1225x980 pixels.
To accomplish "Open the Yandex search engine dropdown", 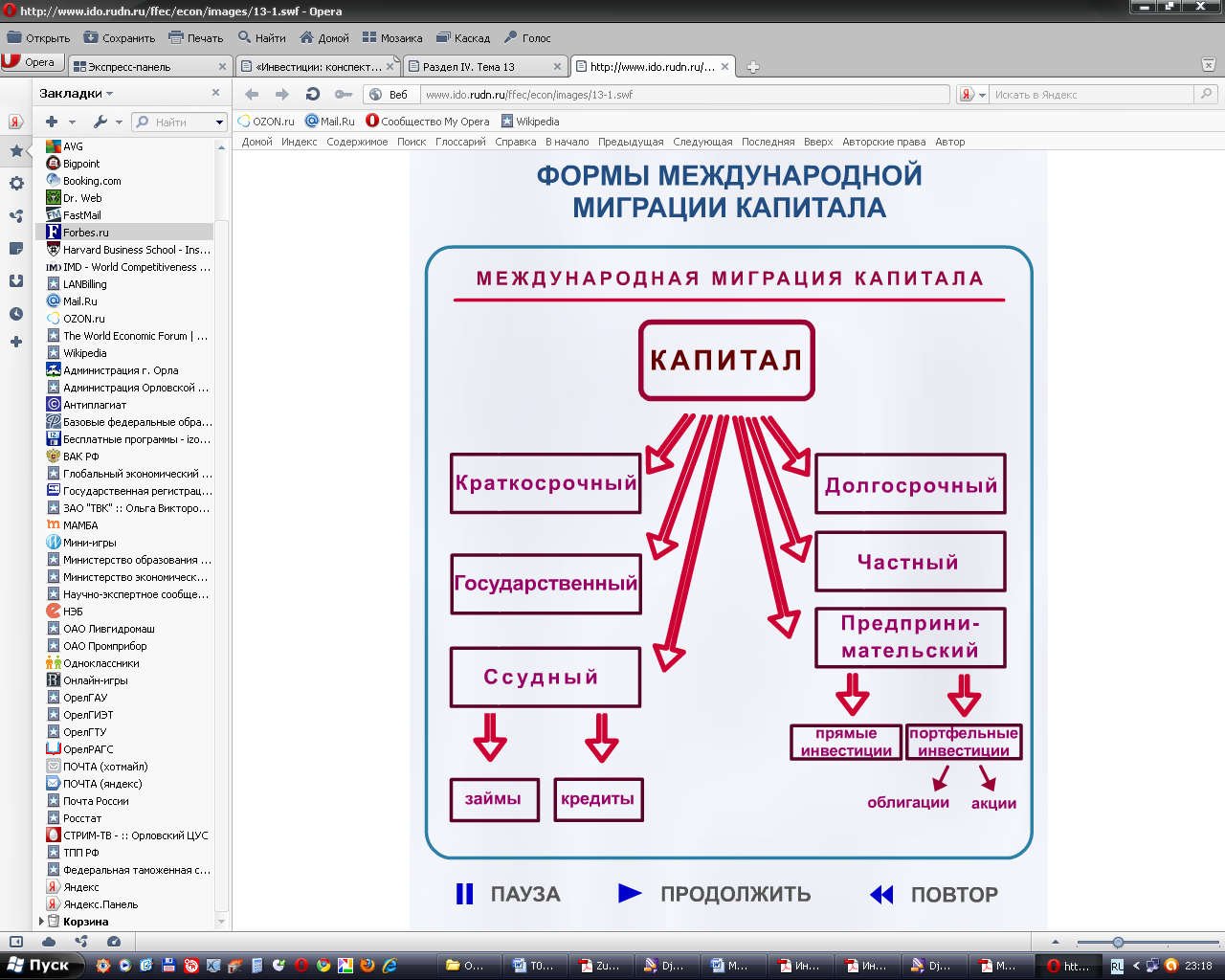I will coord(972,95).
